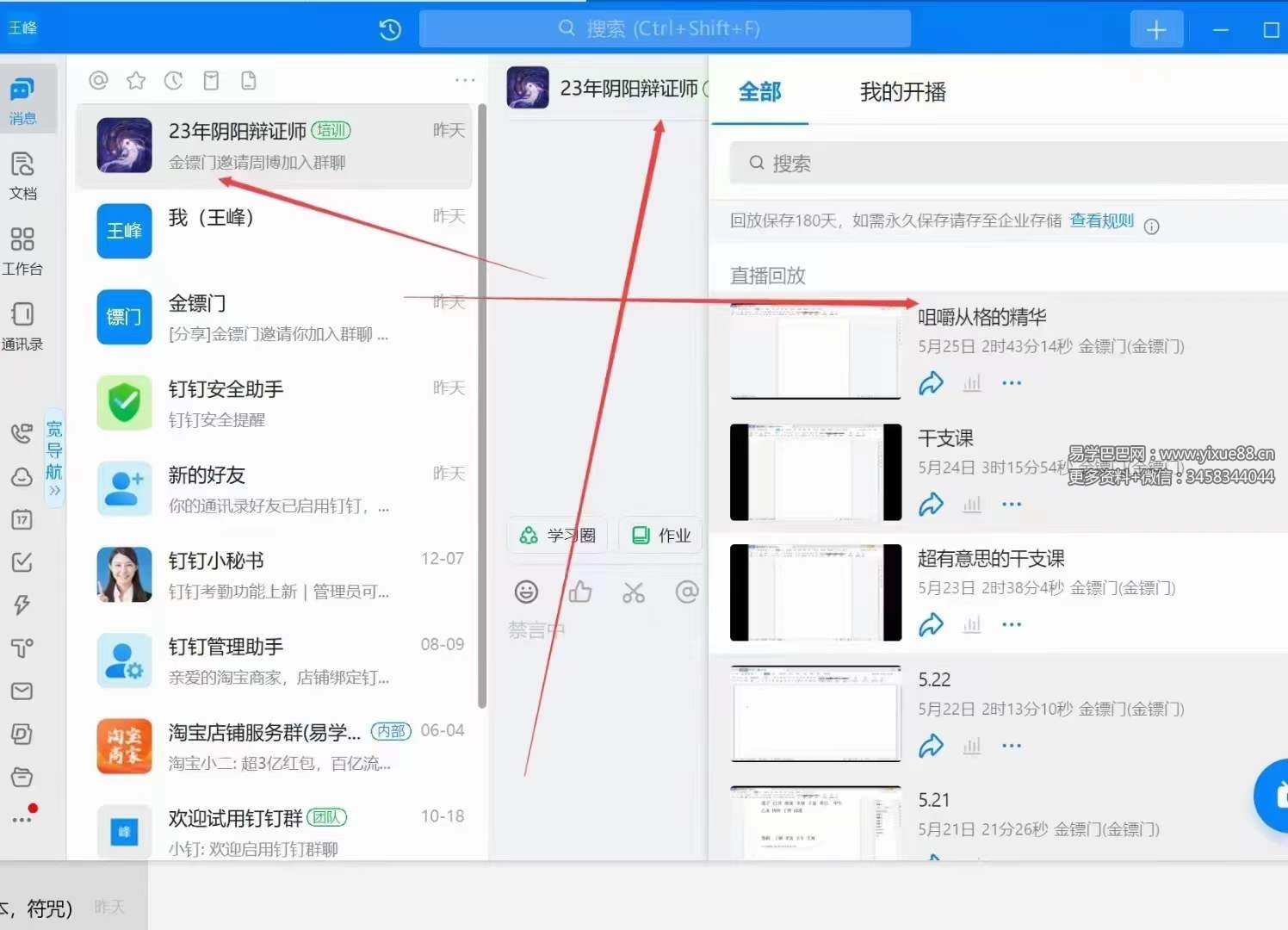Click the plus button in title bar
Image resolution: width=1288 pixels, height=930 pixels.
click(1155, 30)
